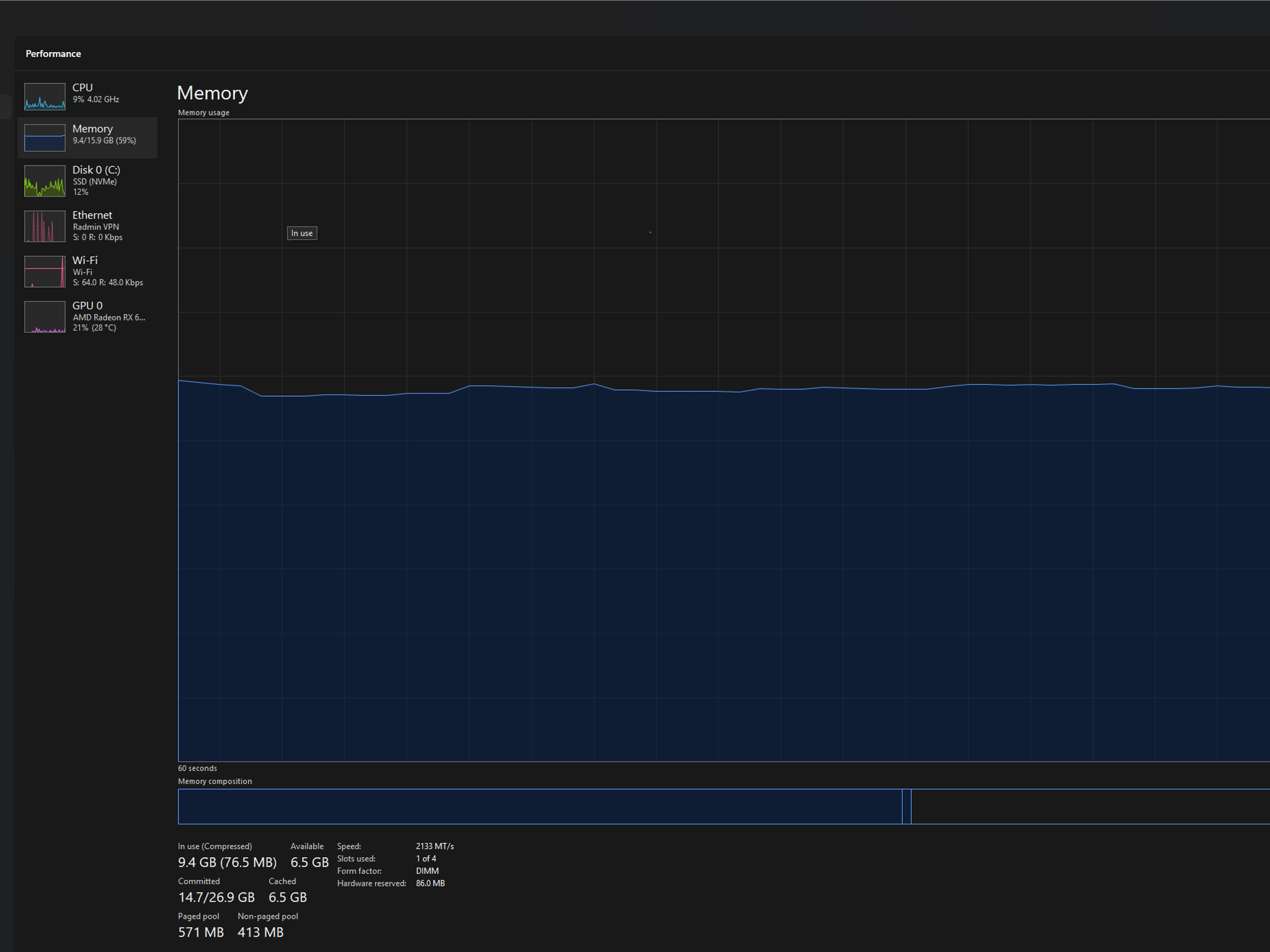Select Wi-Fi performance entry
Viewport: 1270px width, 952px height.
pyautogui.click(x=87, y=271)
